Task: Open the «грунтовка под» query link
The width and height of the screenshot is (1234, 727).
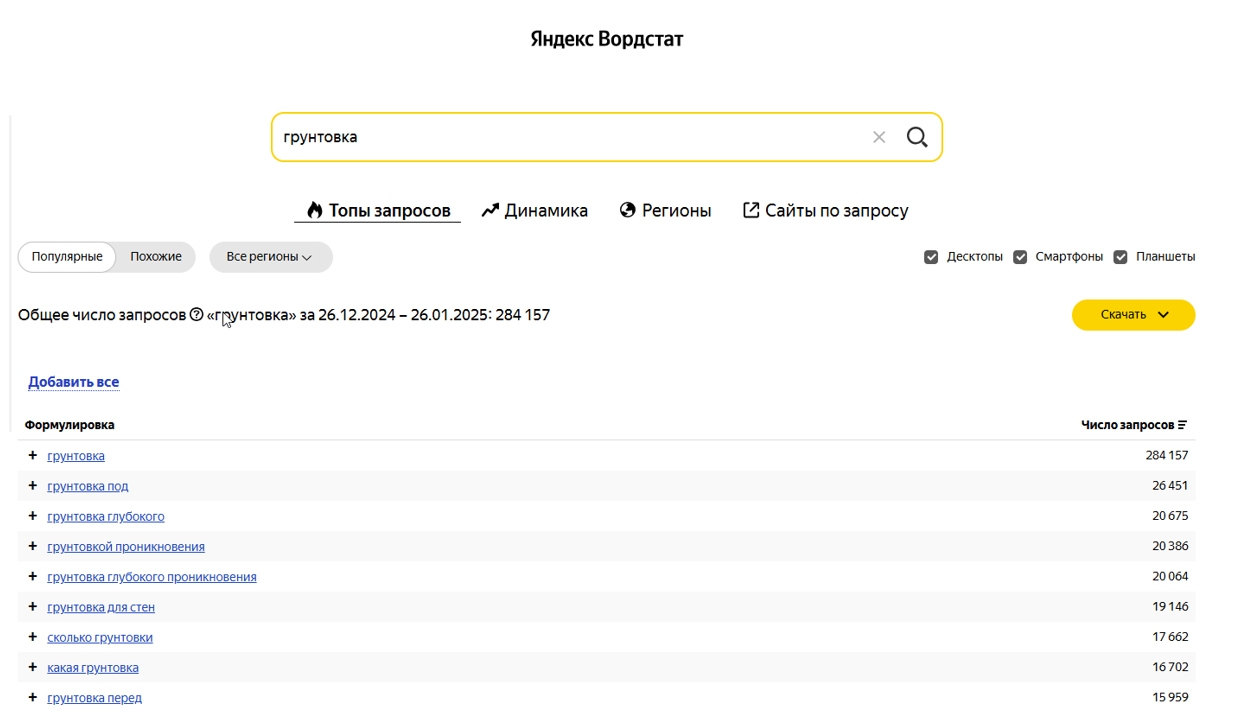Action: (88, 487)
